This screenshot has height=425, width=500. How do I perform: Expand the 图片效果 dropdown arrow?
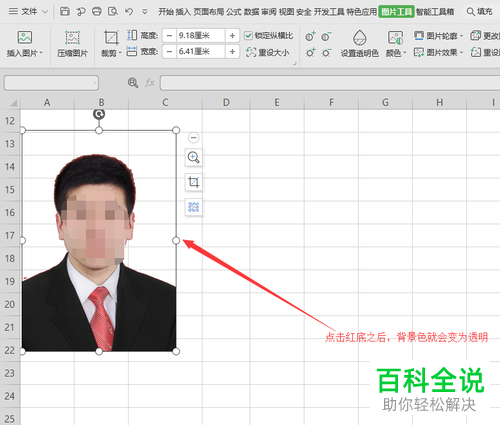pos(462,53)
